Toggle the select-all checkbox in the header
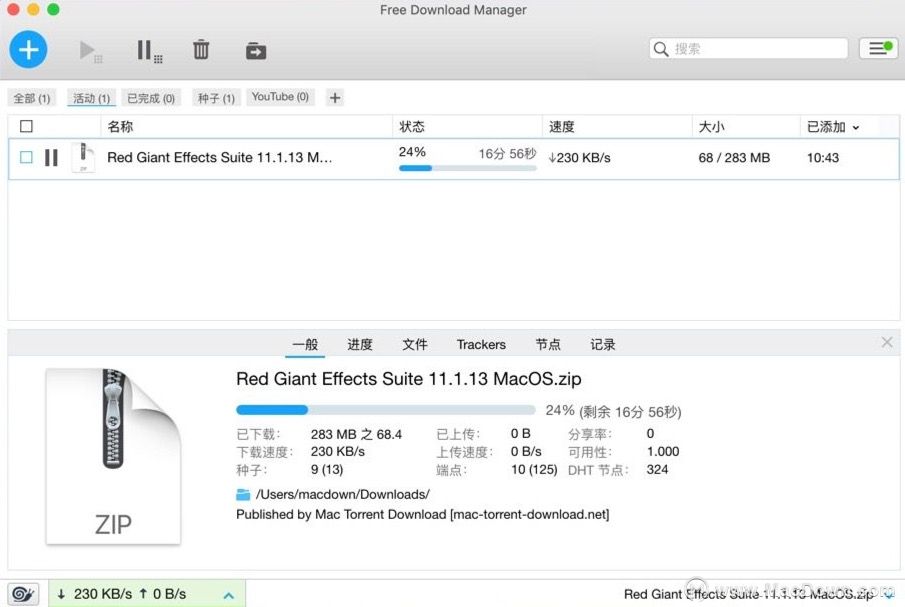This screenshot has height=607, width=905. point(26,126)
